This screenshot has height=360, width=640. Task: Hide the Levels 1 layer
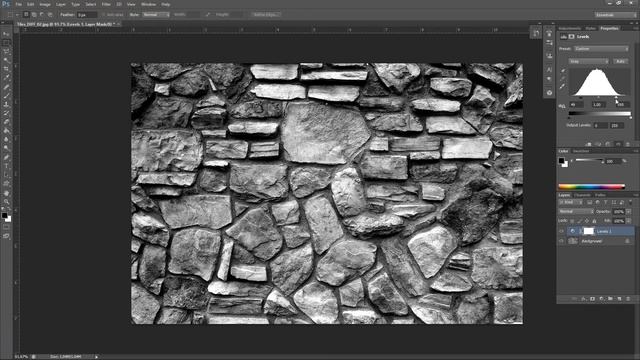point(562,231)
